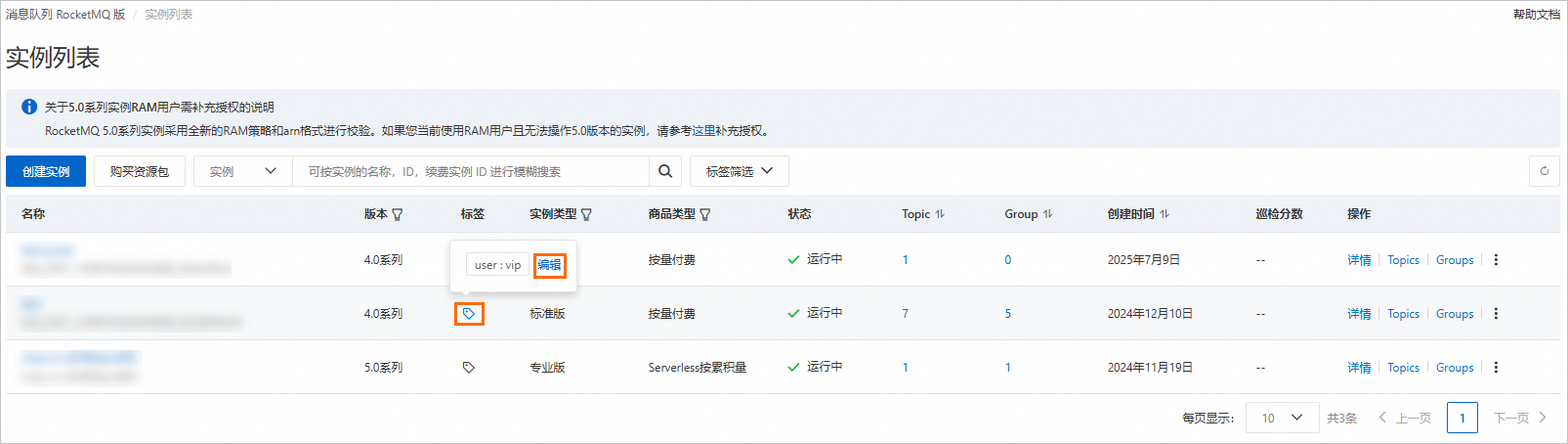Screen dimensions: 1568x444
Task: Click the 创建实例 button
Action: click(x=46, y=171)
